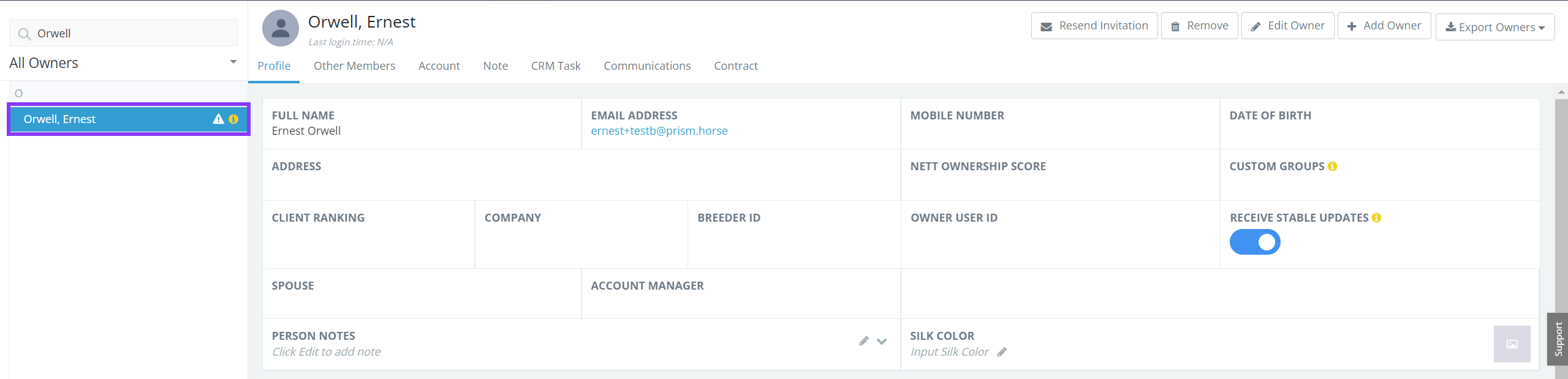The width and height of the screenshot is (1568, 379).
Task: Click the silk color image thumbnail
Action: click(1512, 344)
